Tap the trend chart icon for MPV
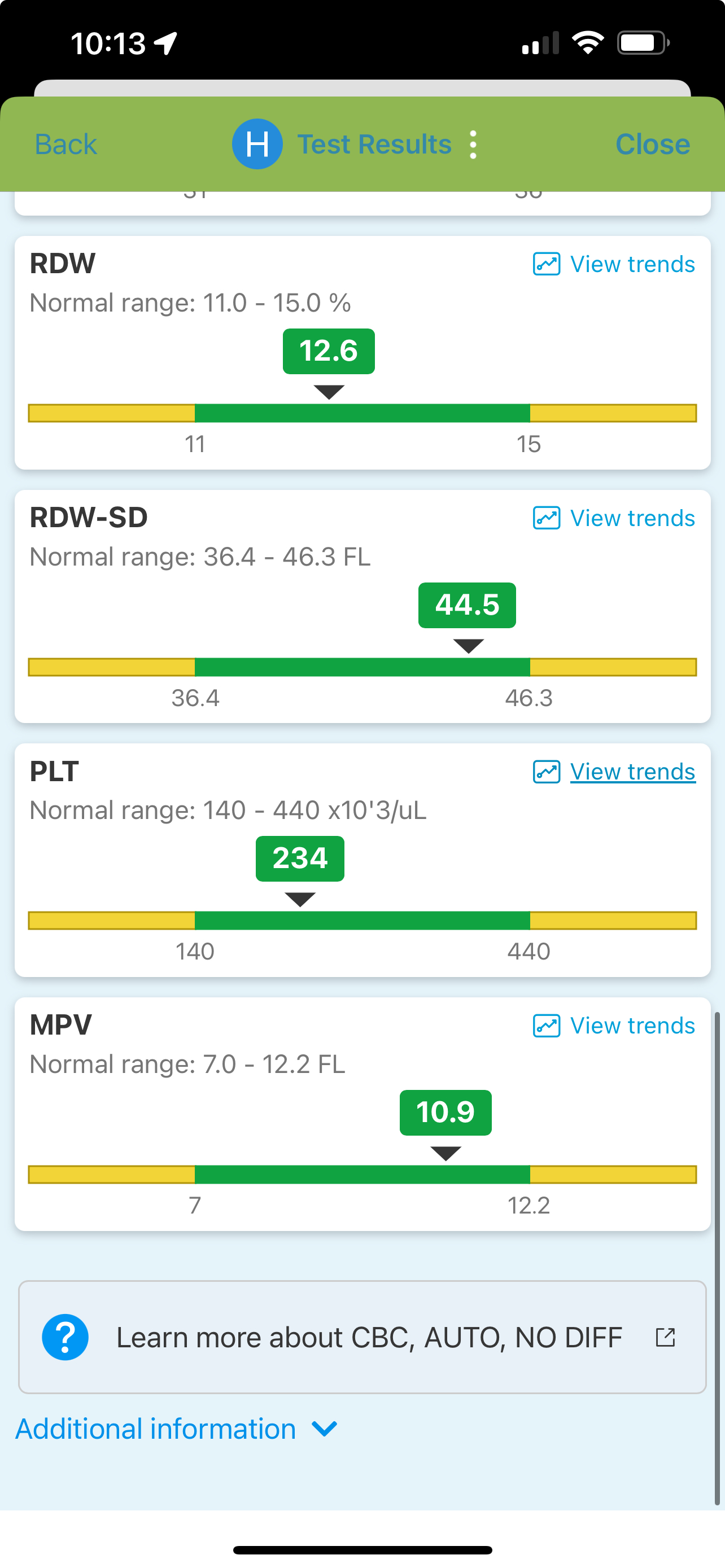This screenshot has width=725, height=1568. point(546,1026)
